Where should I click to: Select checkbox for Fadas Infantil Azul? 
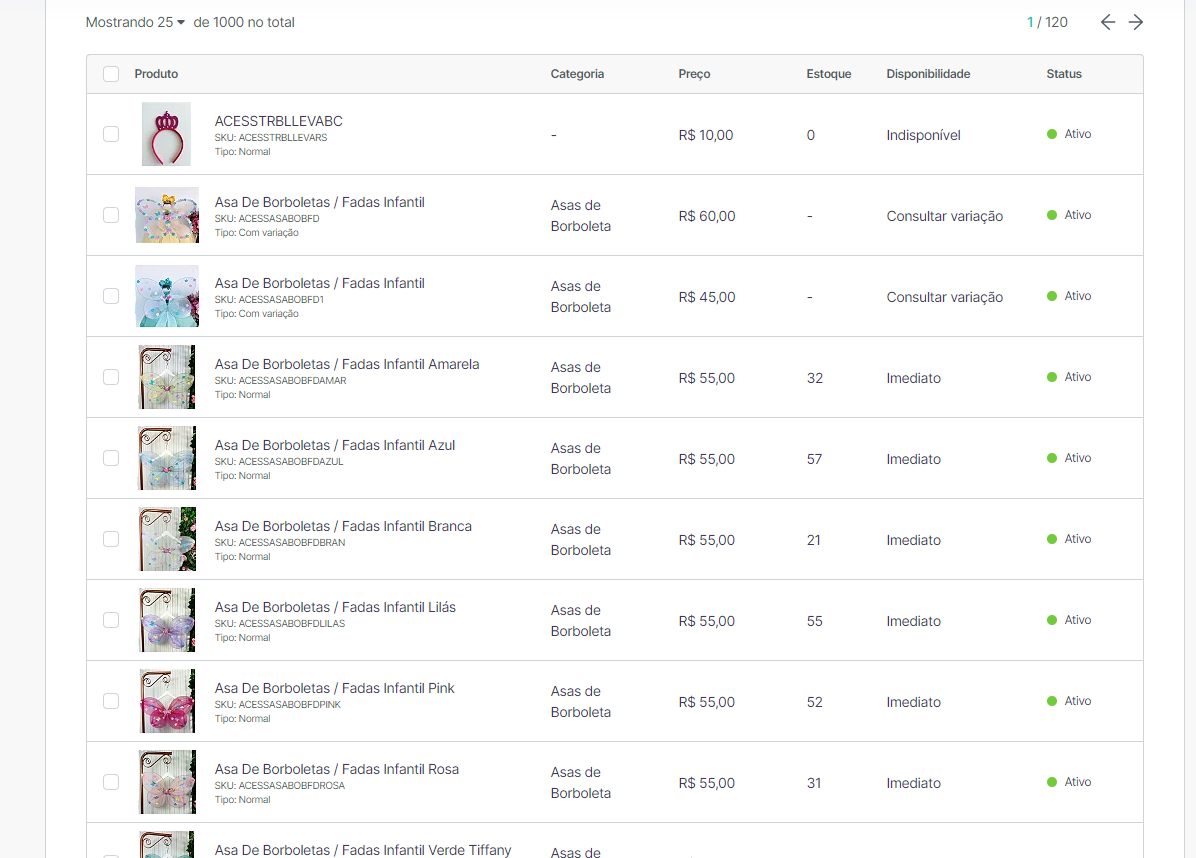tap(111, 458)
